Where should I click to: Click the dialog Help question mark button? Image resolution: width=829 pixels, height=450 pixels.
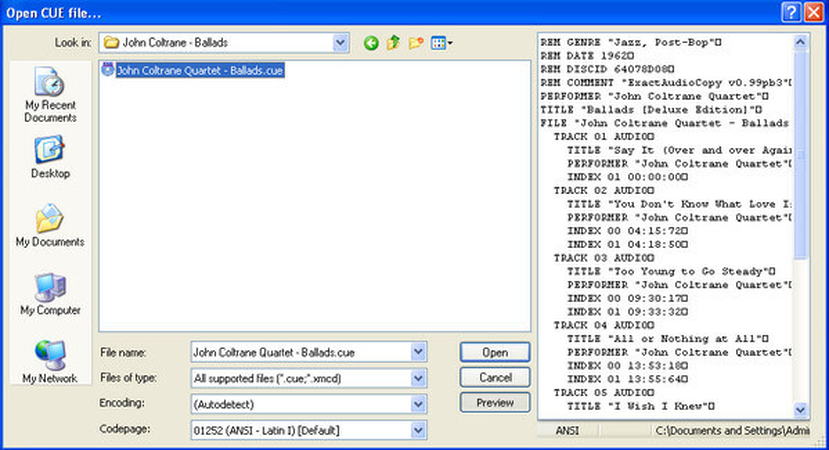click(x=789, y=11)
